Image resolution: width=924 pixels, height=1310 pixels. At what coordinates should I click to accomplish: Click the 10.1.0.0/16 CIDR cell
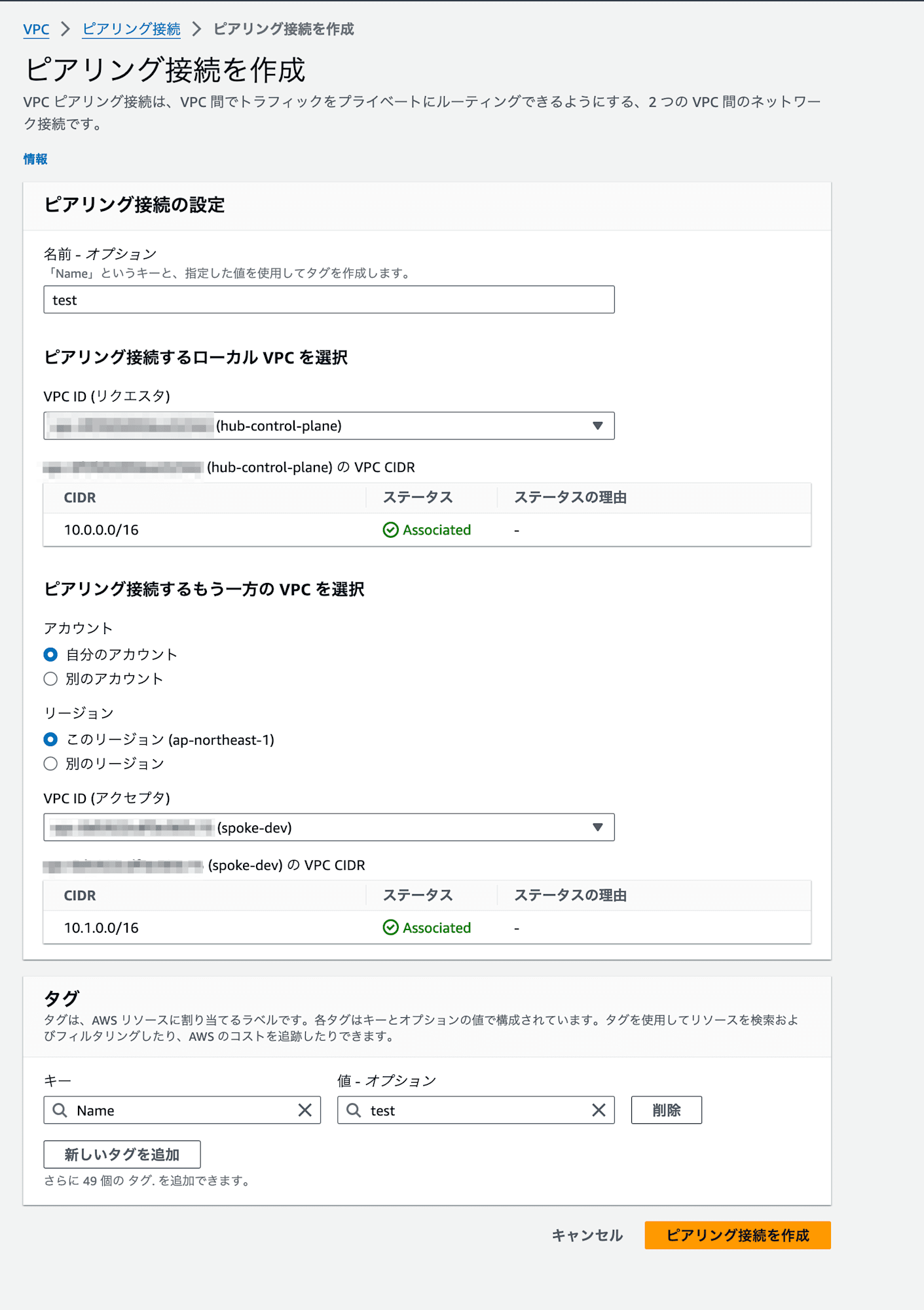(x=102, y=927)
